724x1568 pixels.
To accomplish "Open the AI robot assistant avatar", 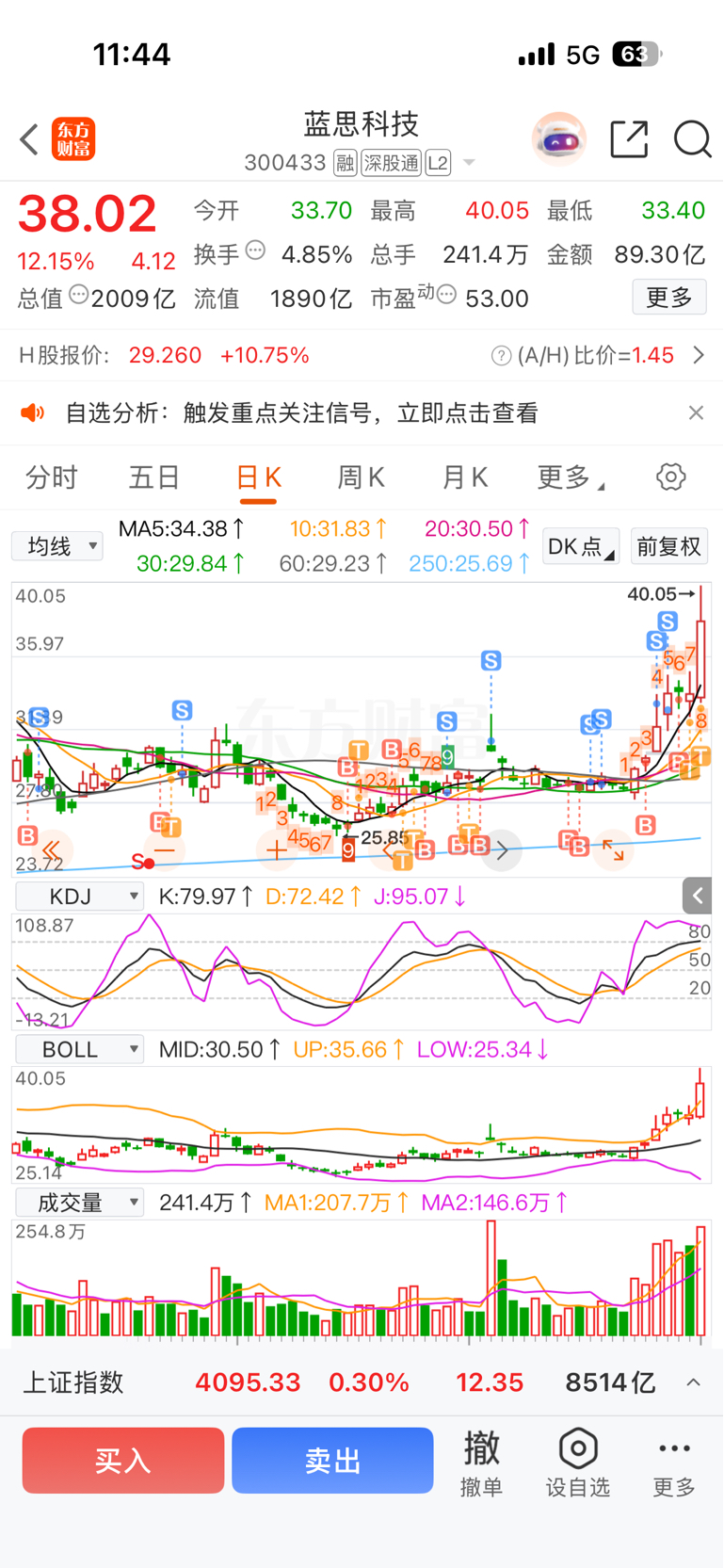I will click(559, 139).
